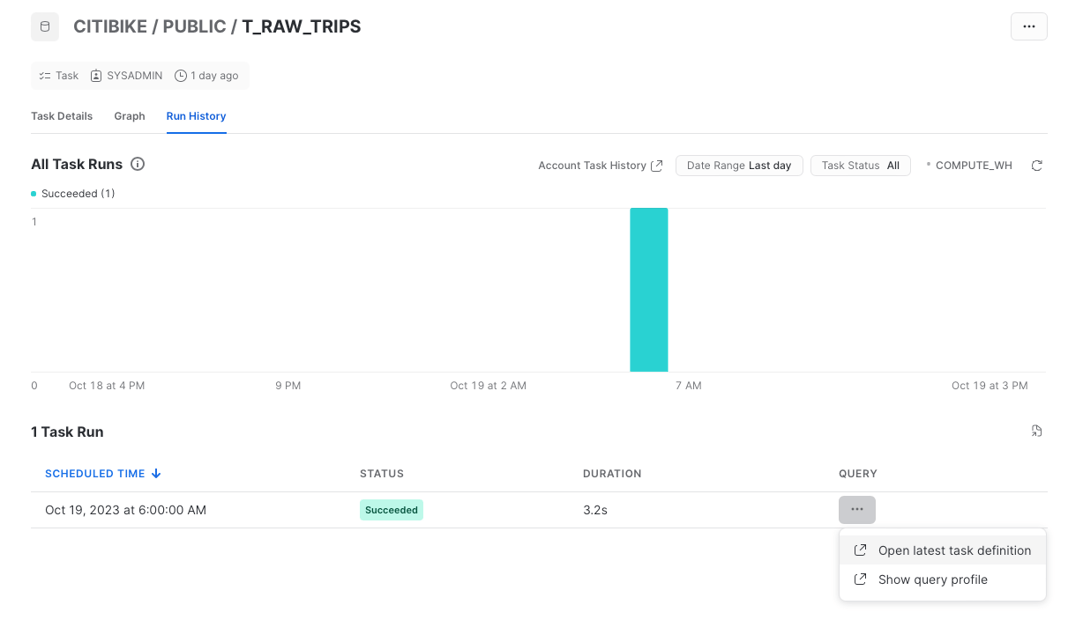Image resolution: width=1068 pixels, height=620 pixels.
Task: Click the external link icon in Show query profile
Action: click(x=860, y=579)
